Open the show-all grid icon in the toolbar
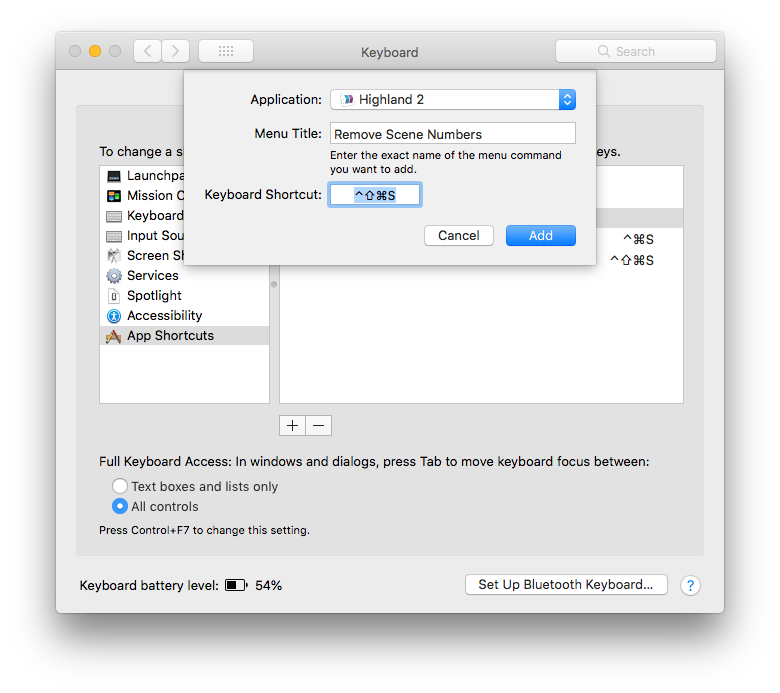The image size is (780, 693). [x=225, y=51]
